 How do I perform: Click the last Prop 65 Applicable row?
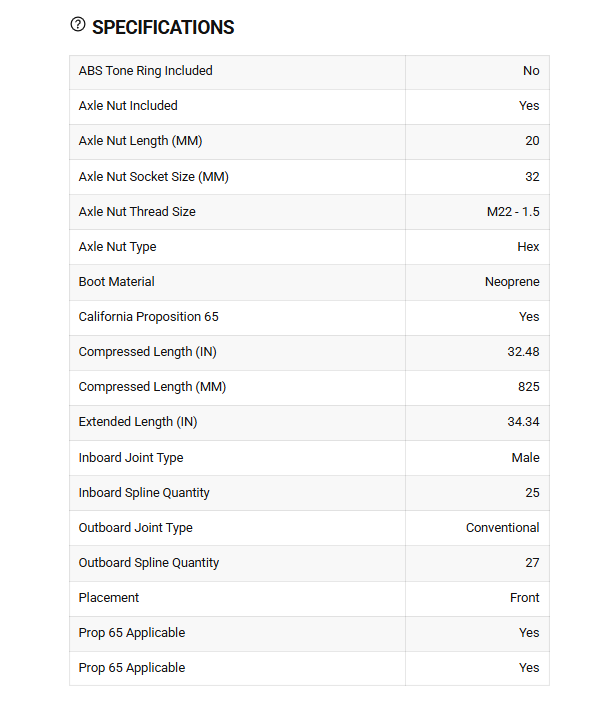pyautogui.click(x=309, y=669)
